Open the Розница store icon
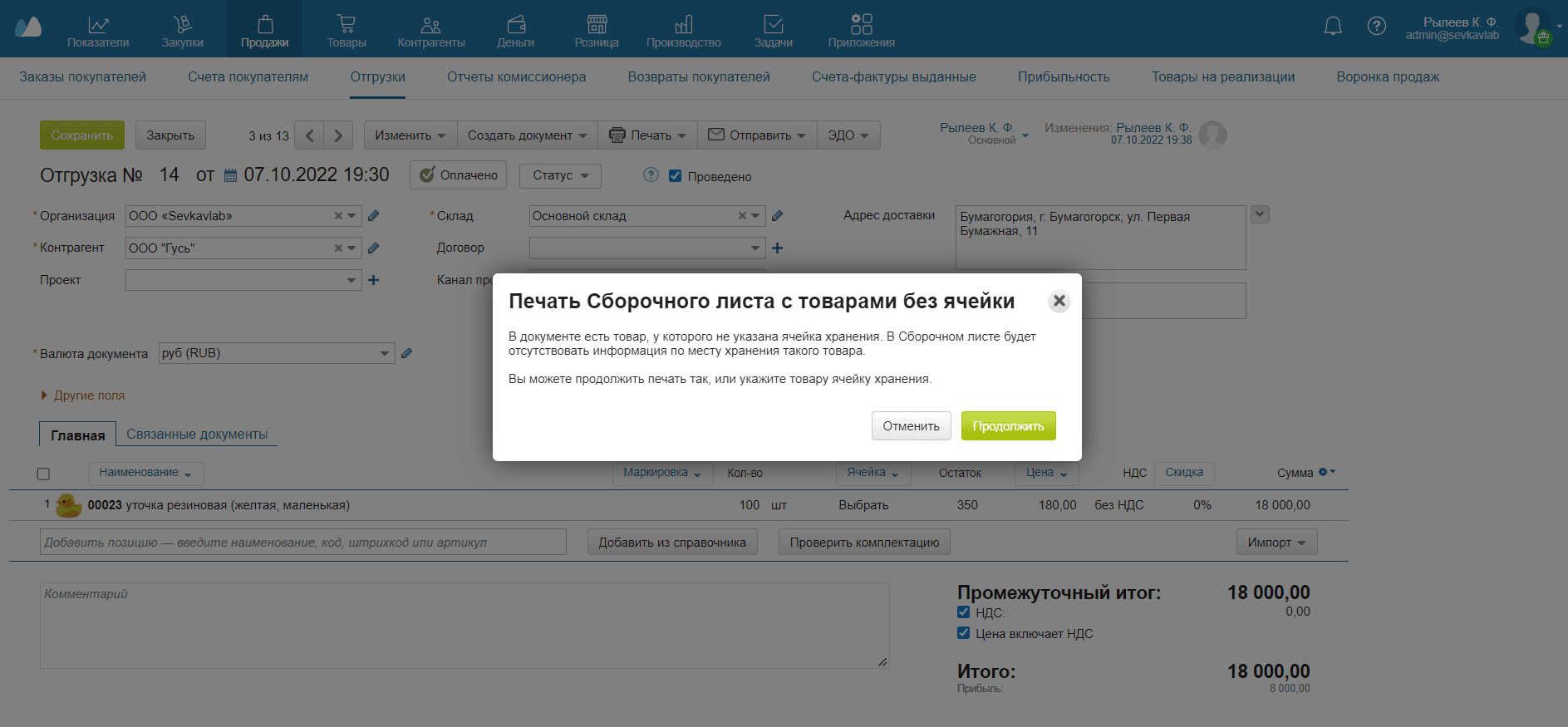Screen dimensions: 1568x727 pyautogui.click(x=597, y=25)
